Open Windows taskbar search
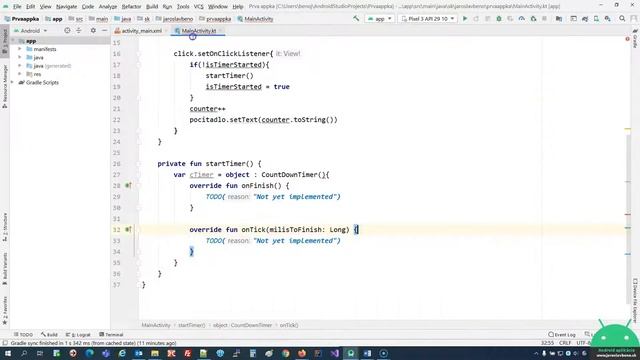640x360 pixels. [x=24, y=353]
